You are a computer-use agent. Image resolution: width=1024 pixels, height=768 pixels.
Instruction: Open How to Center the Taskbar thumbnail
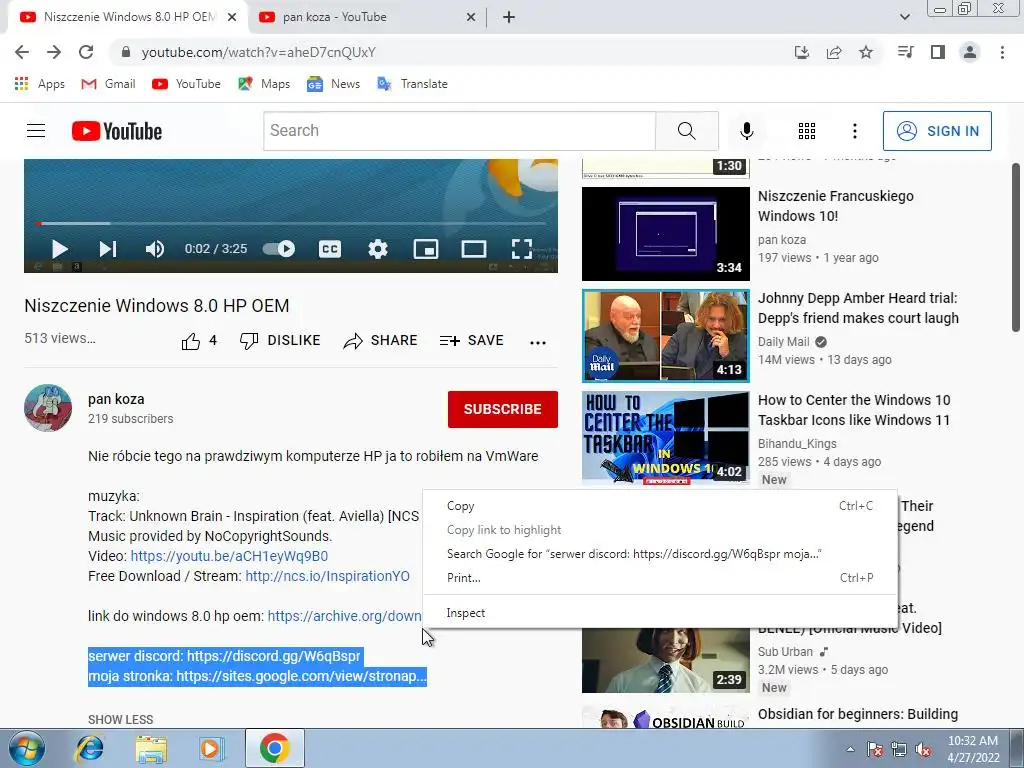[665, 438]
